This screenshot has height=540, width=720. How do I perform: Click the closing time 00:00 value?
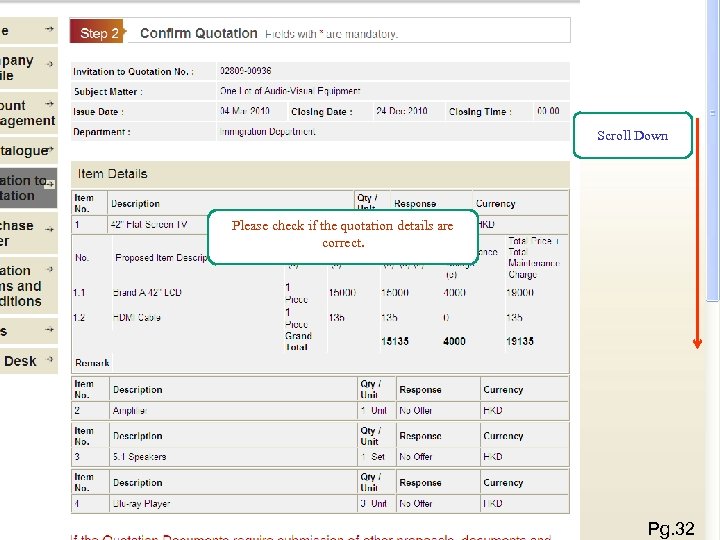click(x=548, y=111)
